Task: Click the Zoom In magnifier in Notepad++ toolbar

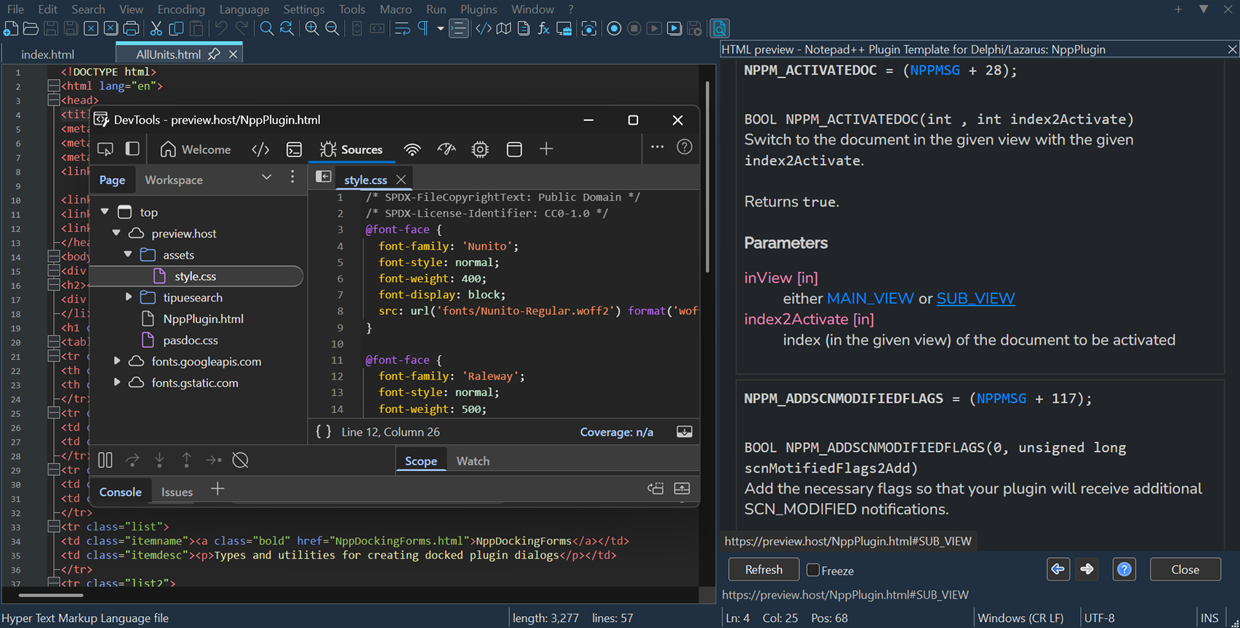Action: coord(312,29)
